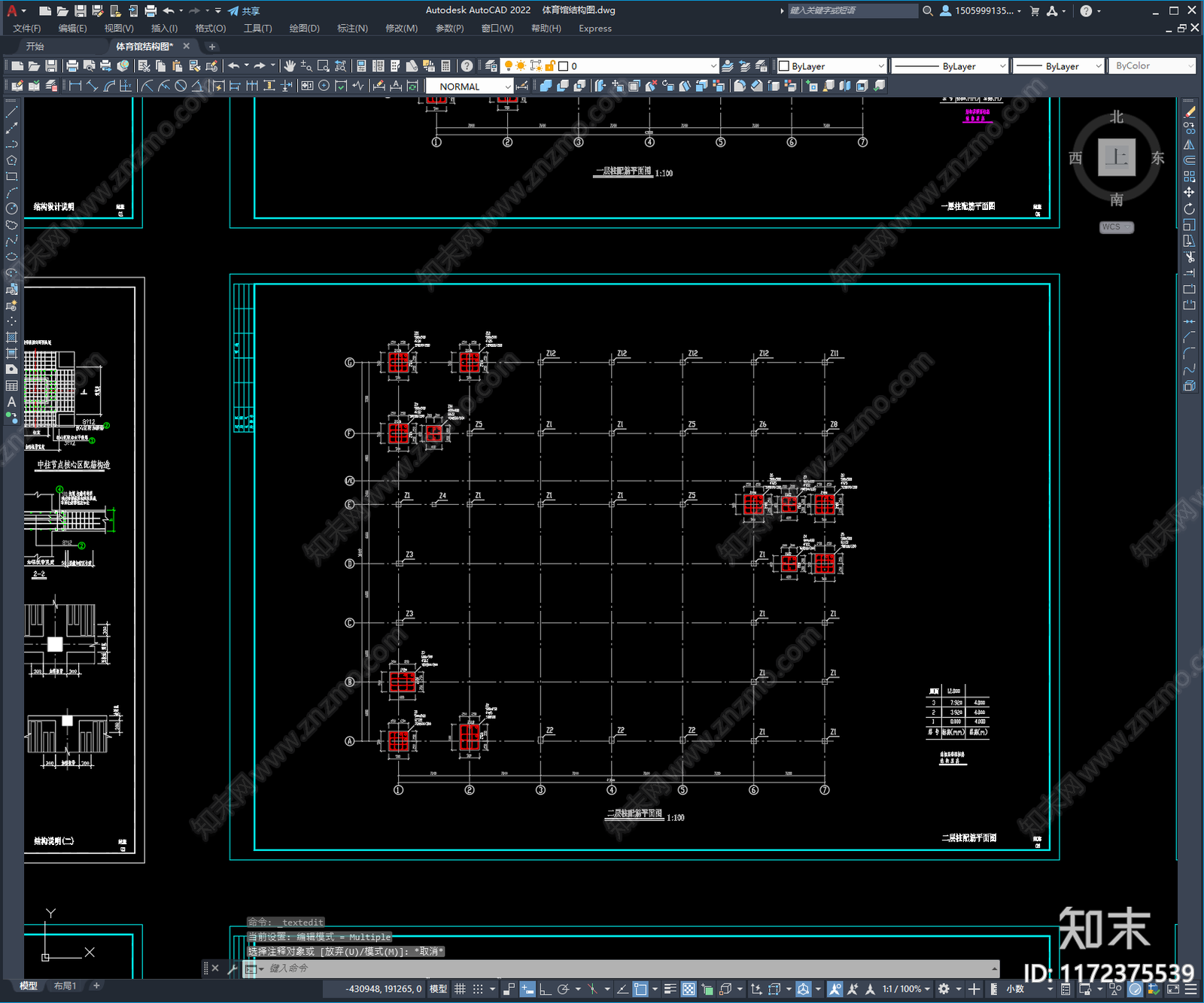Screen dimensions: 1204x1003
Task: Toggle polar tracking in status bar
Action: tap(562, 989)
